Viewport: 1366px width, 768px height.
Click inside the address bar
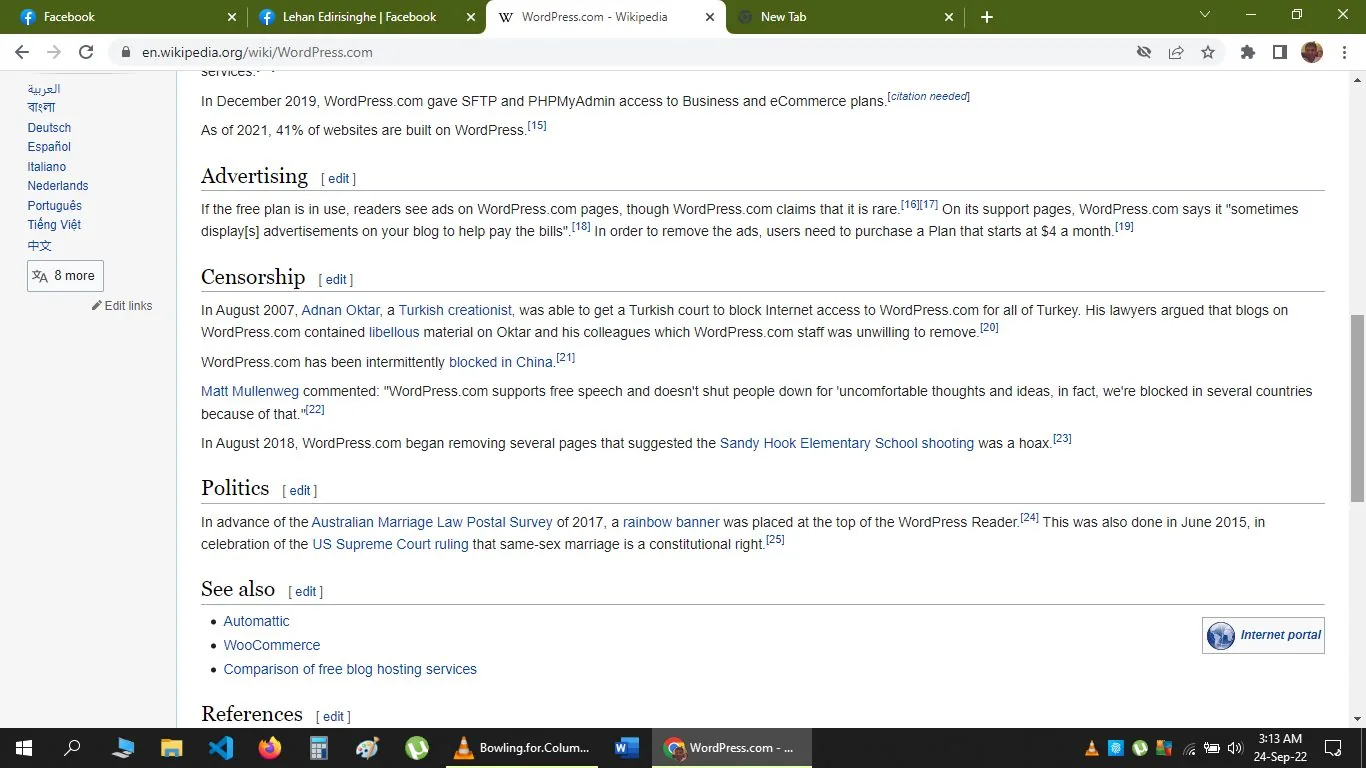tap(400, 52)
